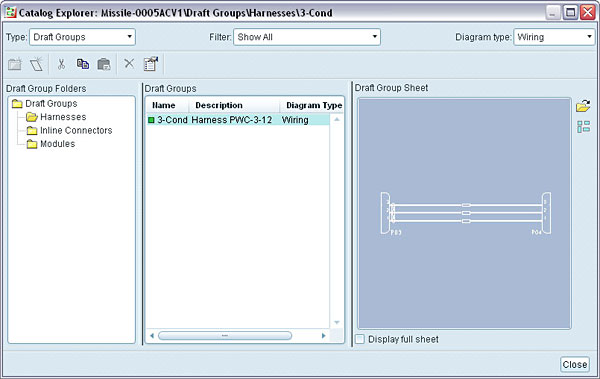Click the copy toolbar icon
The width and height of the screenshot is (600, 379).
coord(83,64)
